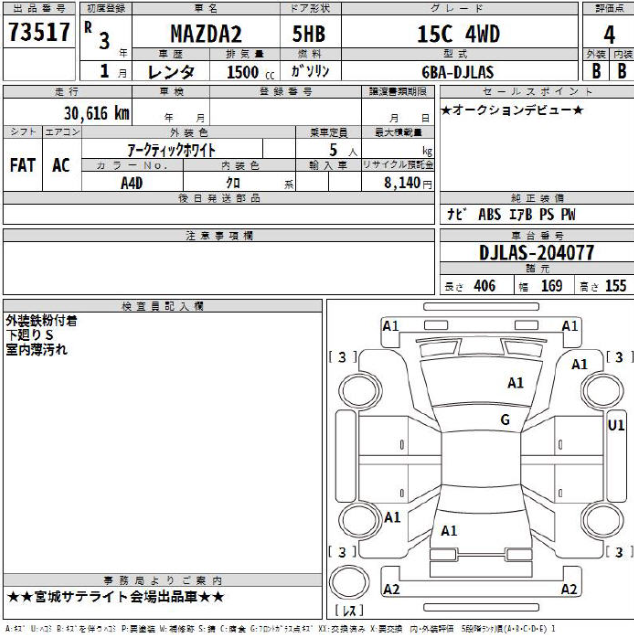Click the lot number 73517
Screen dimensions: 634x635
pos(38,33)
